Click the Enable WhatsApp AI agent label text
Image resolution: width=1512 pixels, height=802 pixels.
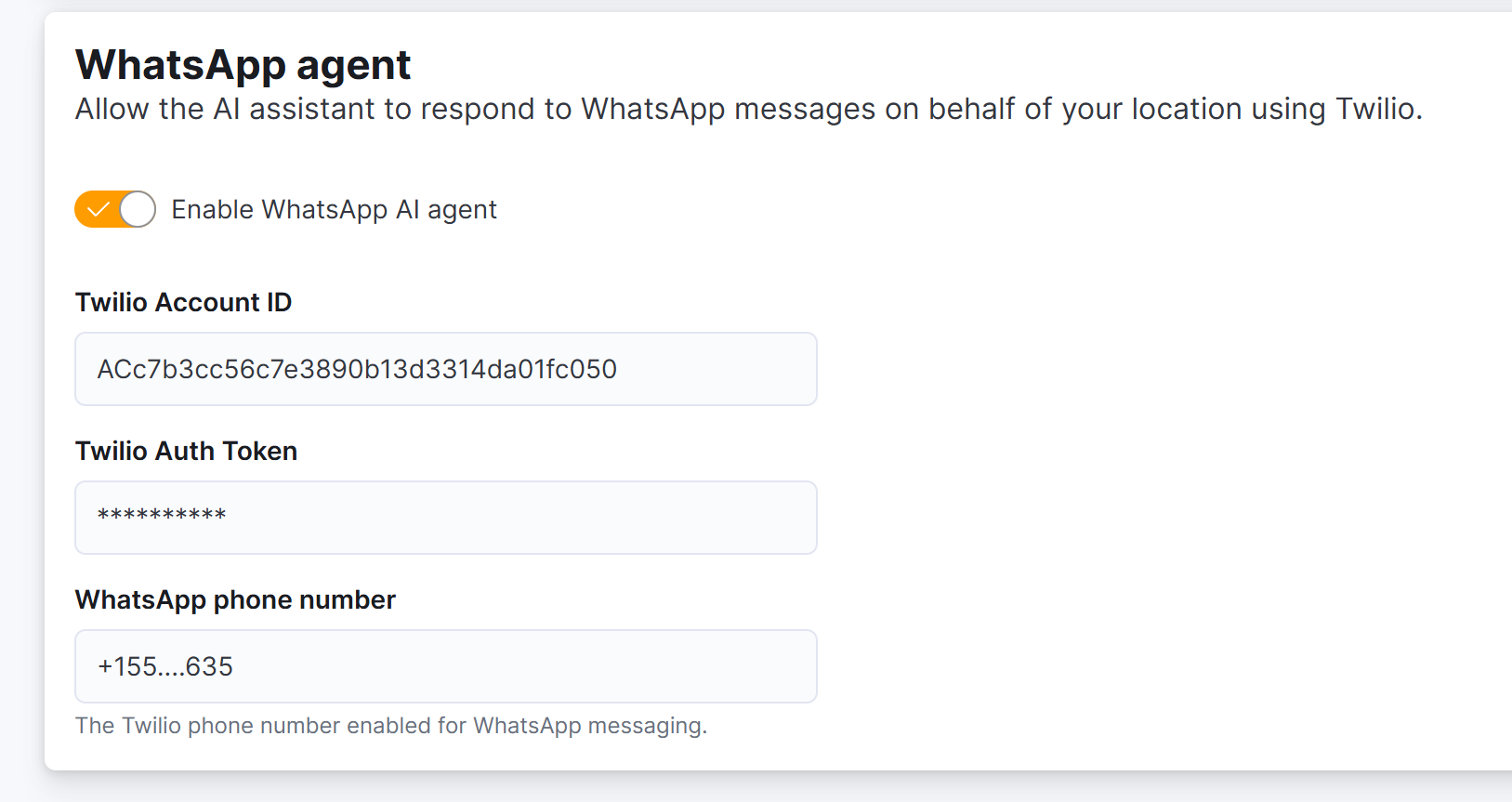pos(333,209)
